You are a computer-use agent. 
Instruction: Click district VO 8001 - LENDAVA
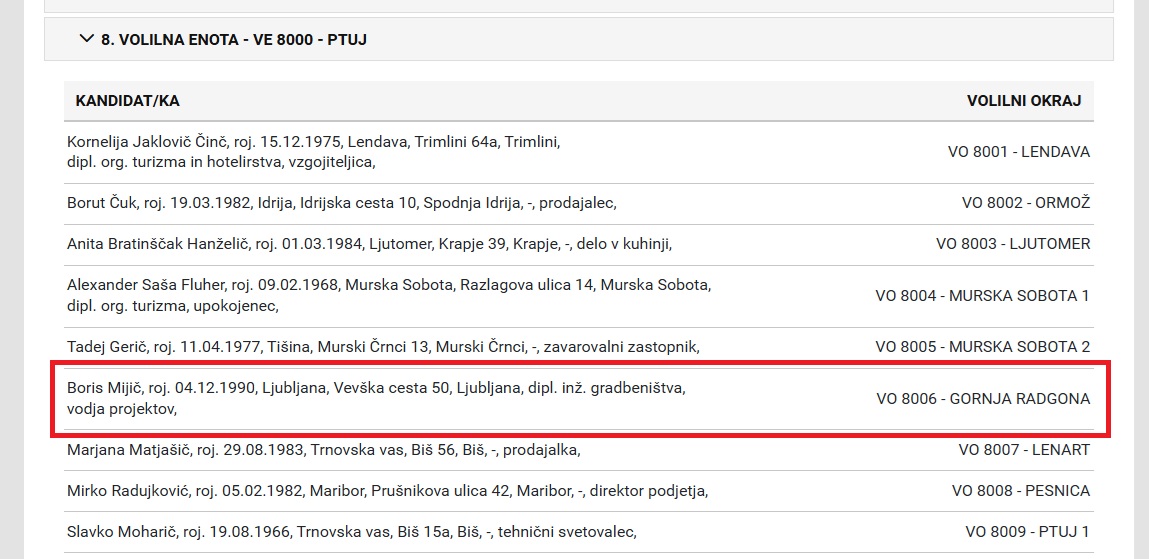[1019, 152]
